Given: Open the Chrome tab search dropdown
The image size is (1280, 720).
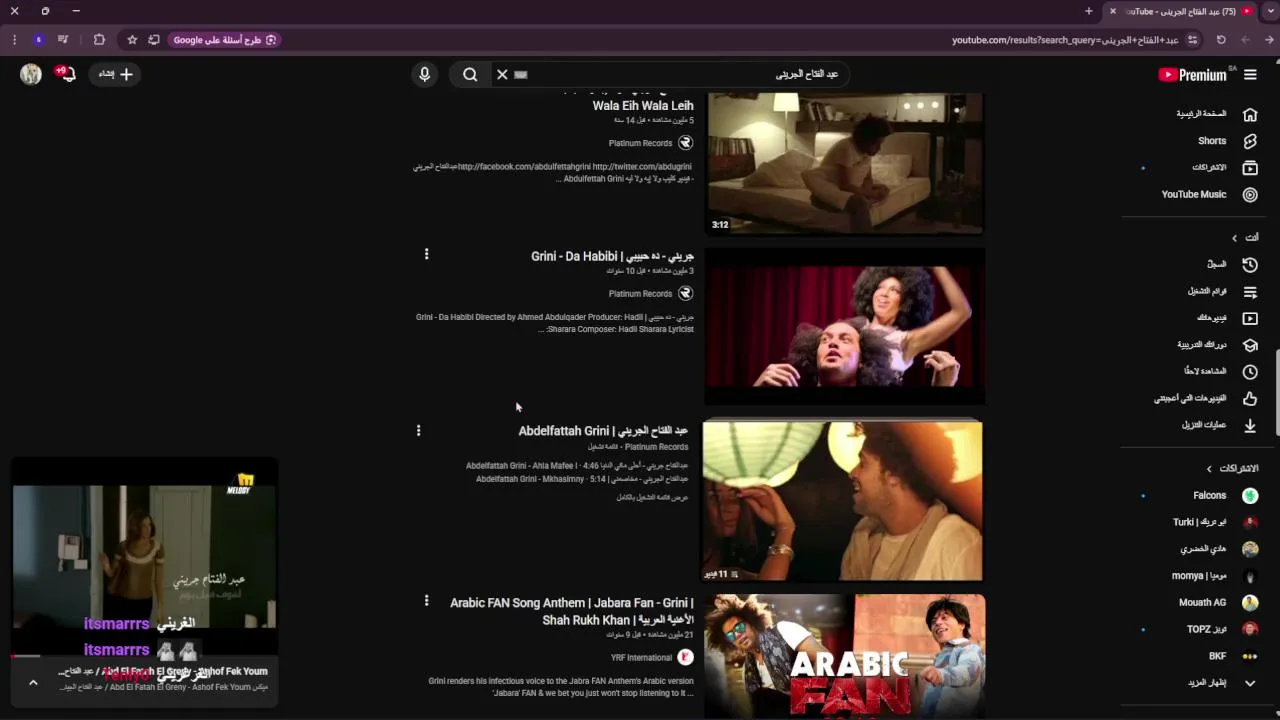Looking at the screenshot, I should pyautogui.click(x=1270, y=11).
